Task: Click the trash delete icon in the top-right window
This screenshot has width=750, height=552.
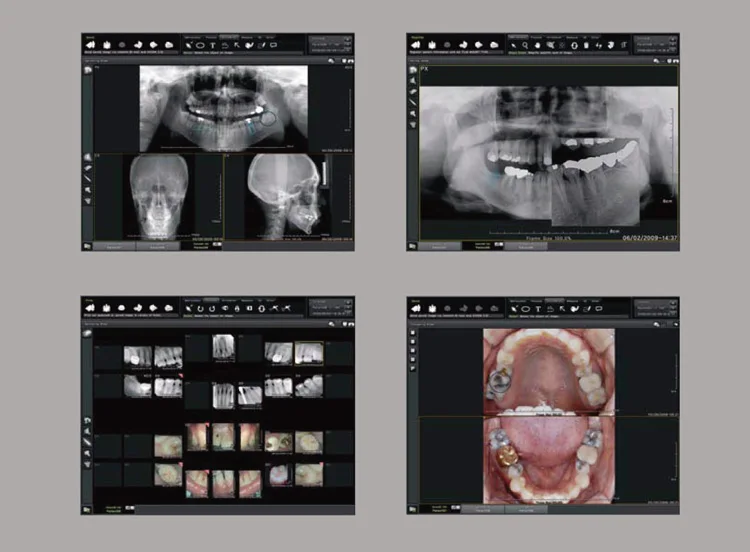Action: [x=586, y=45]
